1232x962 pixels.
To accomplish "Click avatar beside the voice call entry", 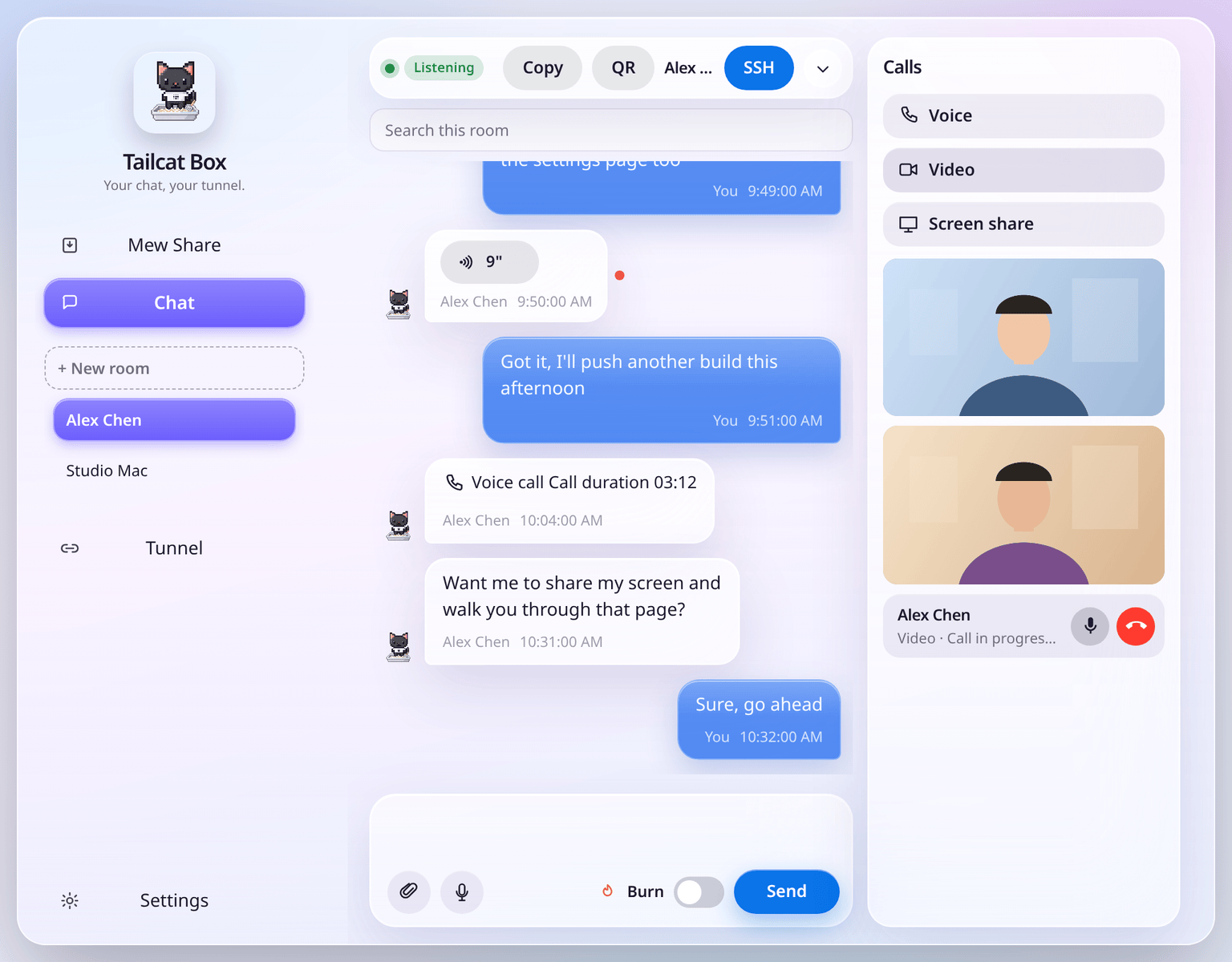I will click(x=399, y=526).
